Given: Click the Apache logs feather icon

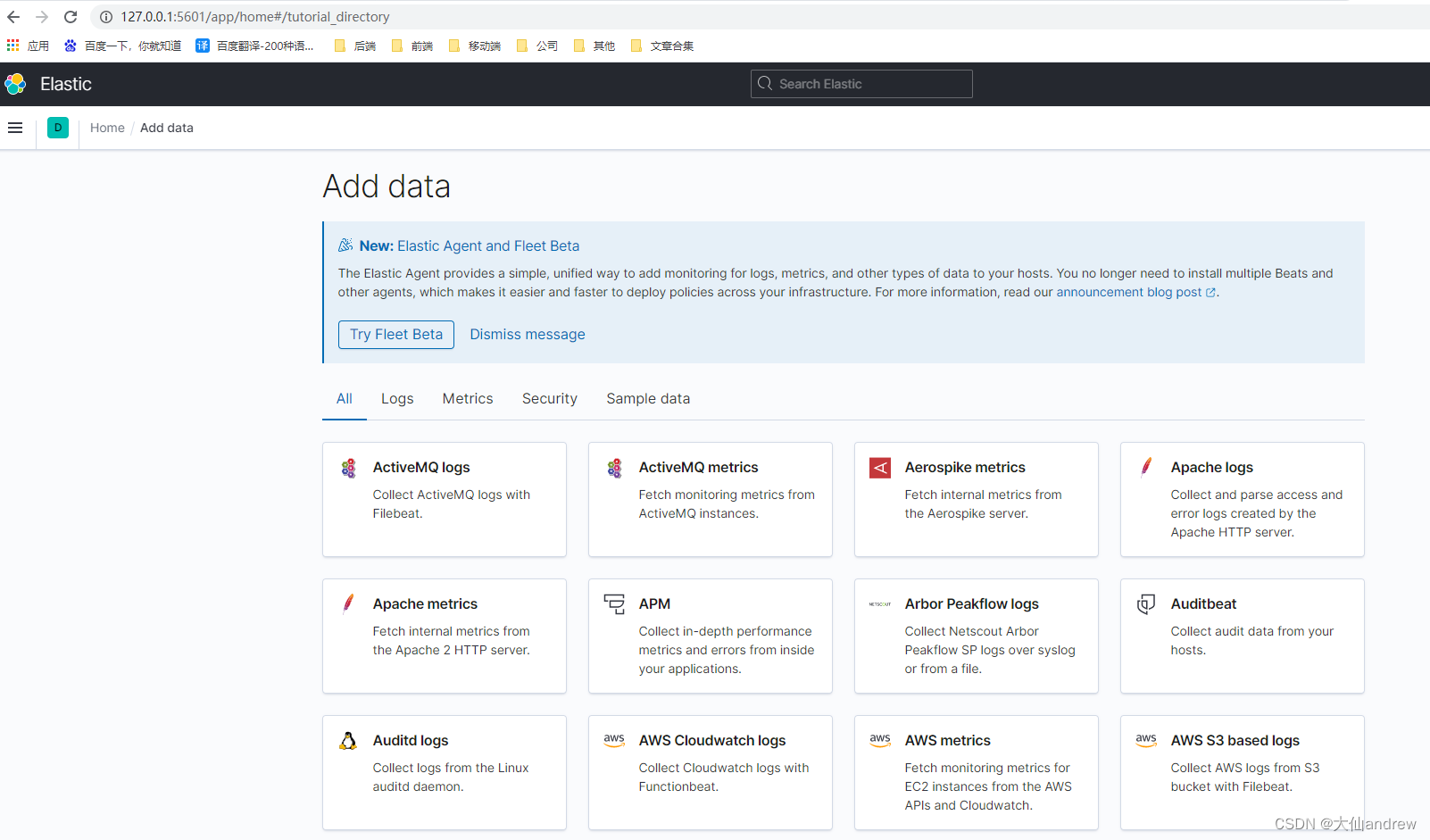Looking at the screenshot, I should tap(1146, 467).
